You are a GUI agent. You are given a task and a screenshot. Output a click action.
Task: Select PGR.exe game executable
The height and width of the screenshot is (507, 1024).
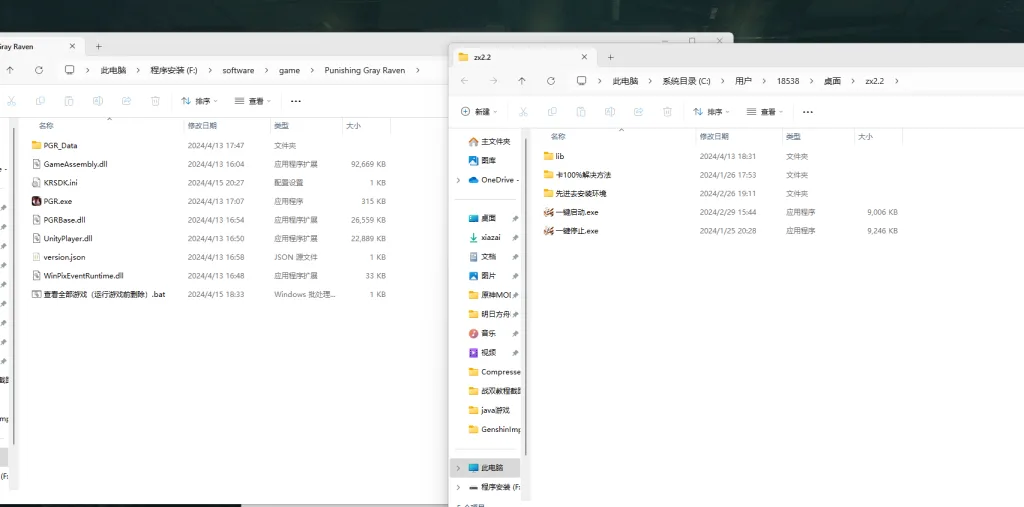click(52, 201)
